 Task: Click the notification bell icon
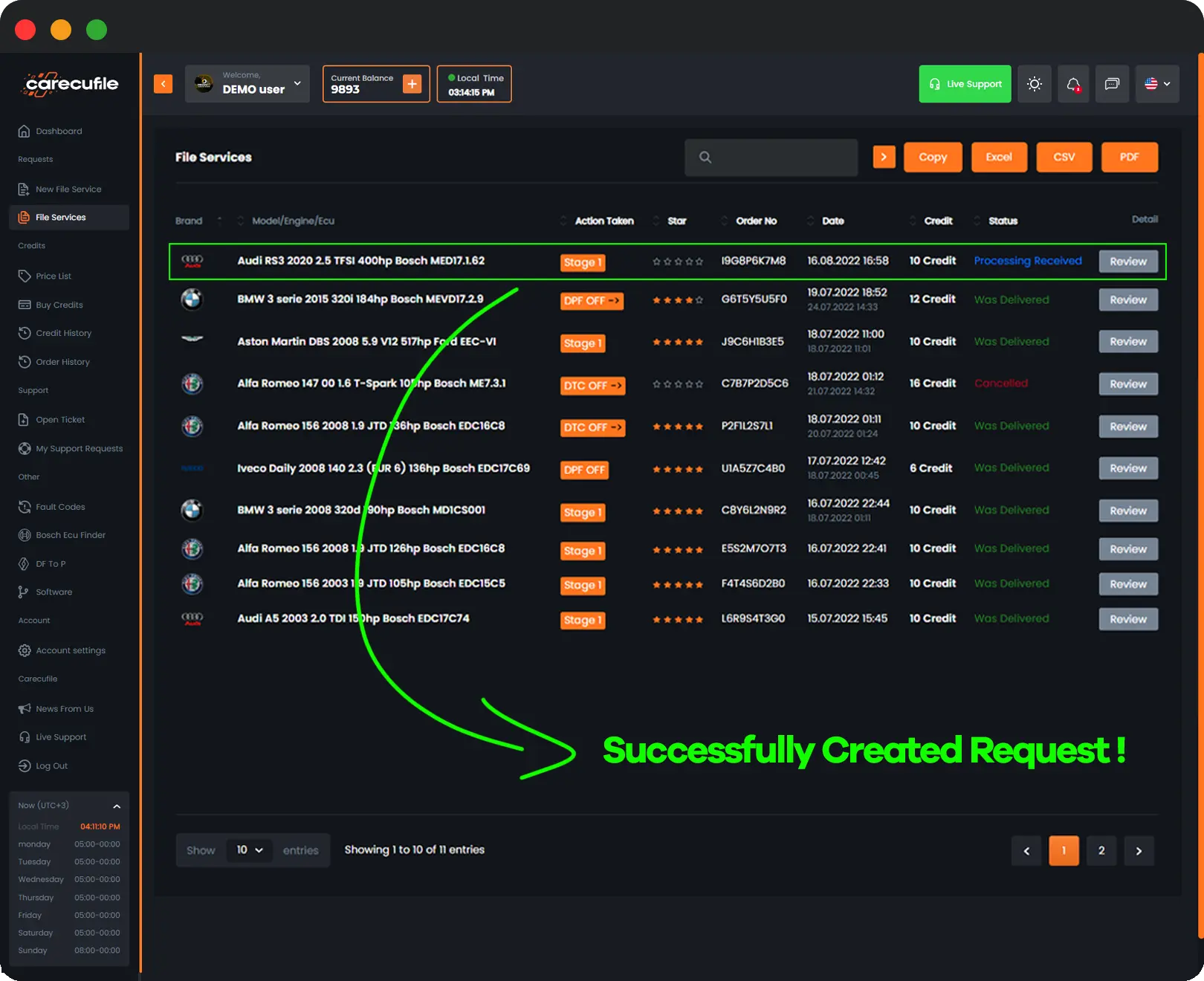(x=1073, y=84)
